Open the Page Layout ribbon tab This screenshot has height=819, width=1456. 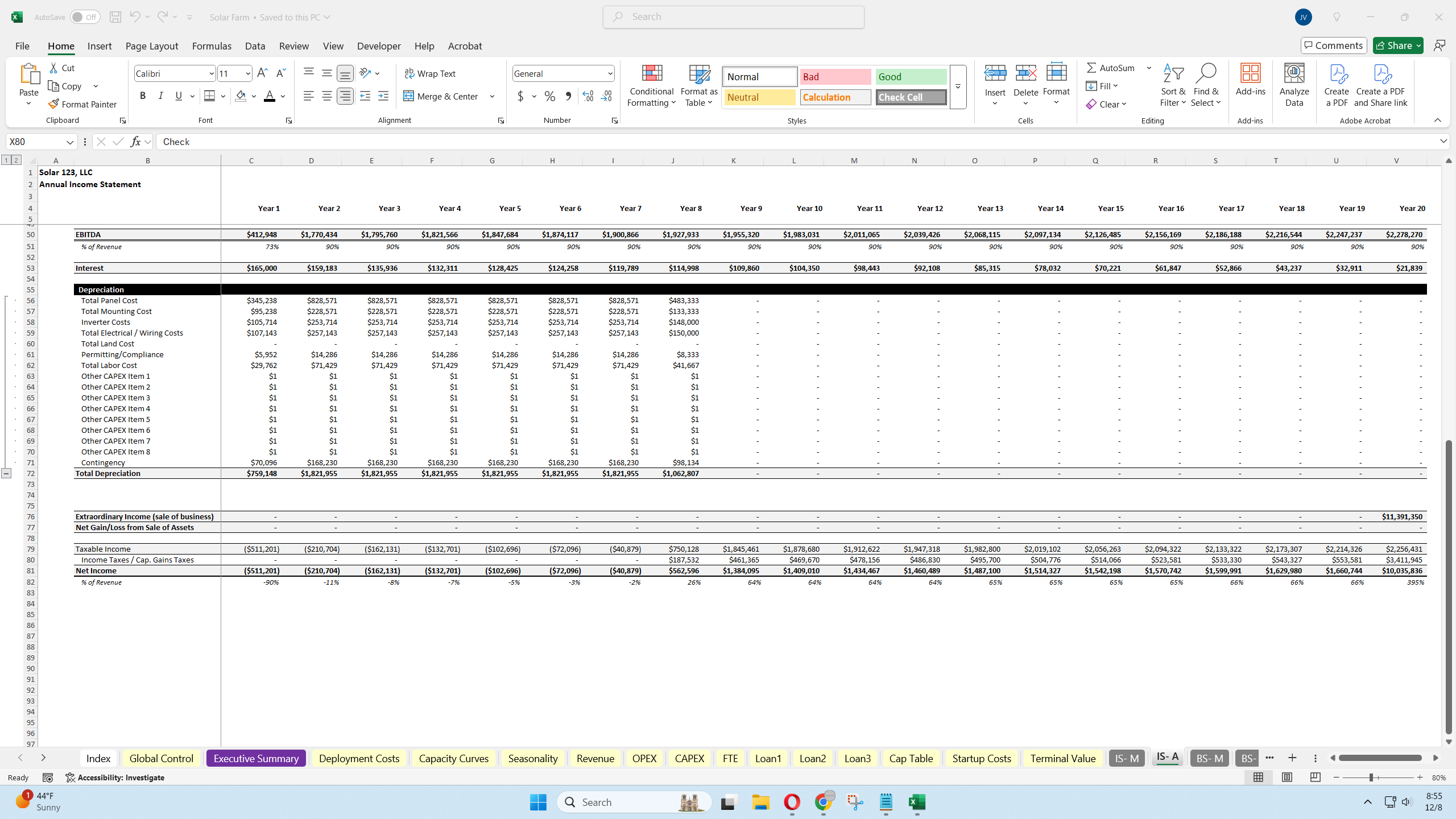[152, 46]
